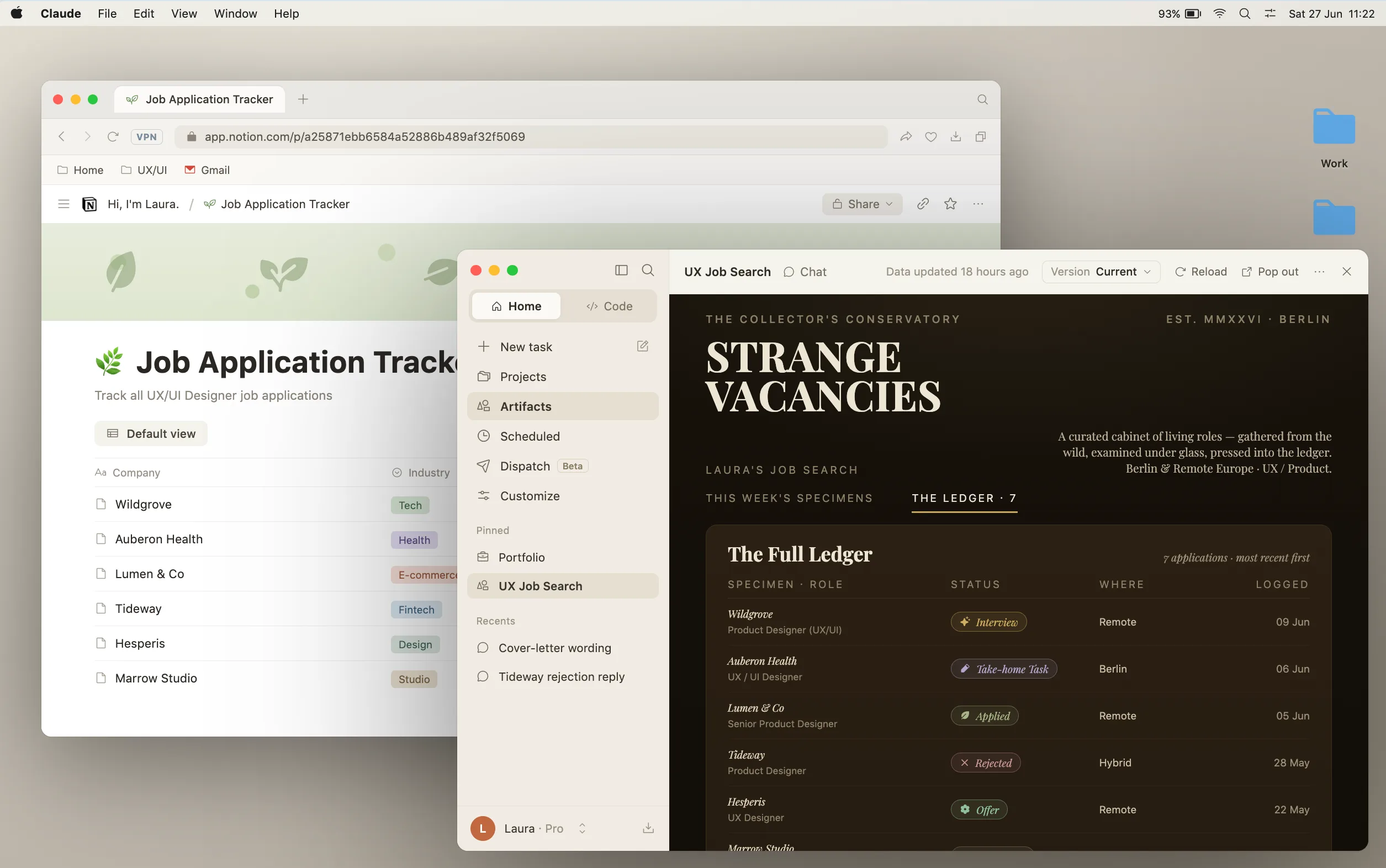Open the Notion page three-dot menu
The image size is (1386, 868).
[x=978, y=204]
